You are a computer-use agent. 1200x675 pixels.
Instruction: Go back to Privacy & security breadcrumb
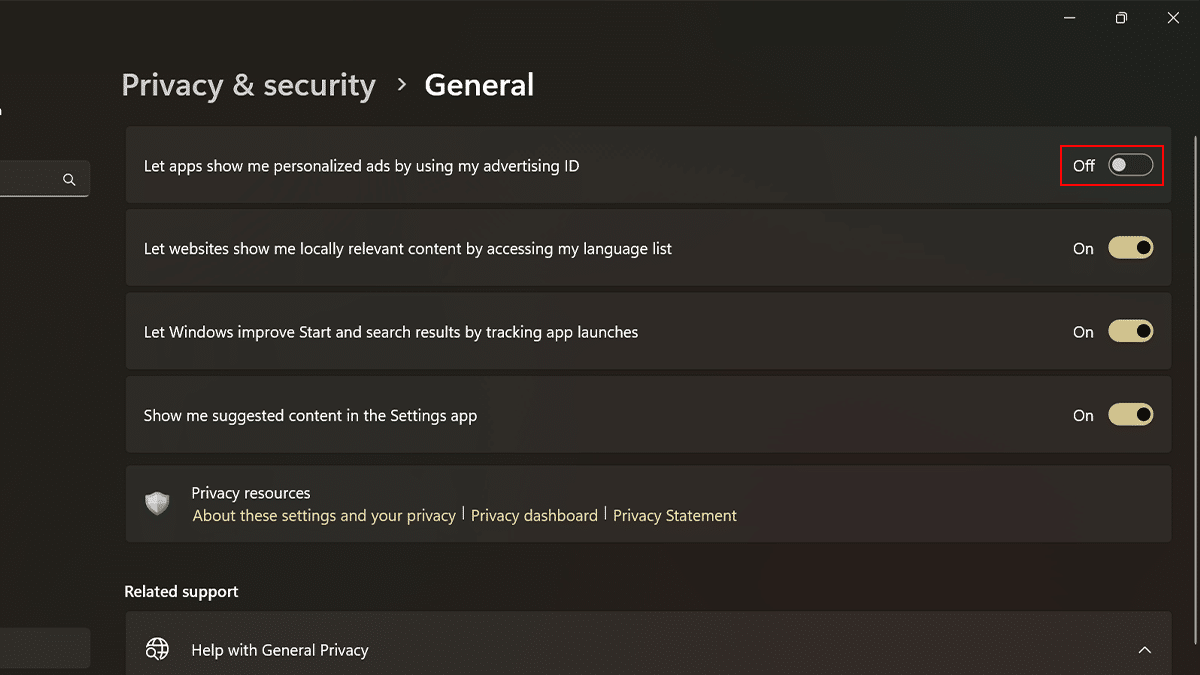pyautogui.click(x=248, y=86)
